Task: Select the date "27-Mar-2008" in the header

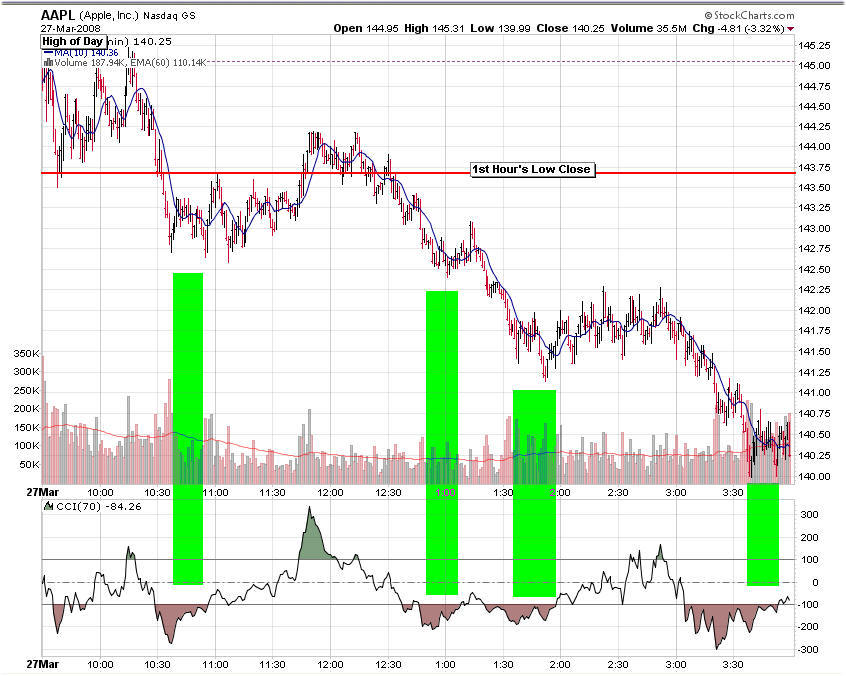Action: pos(71,29)
